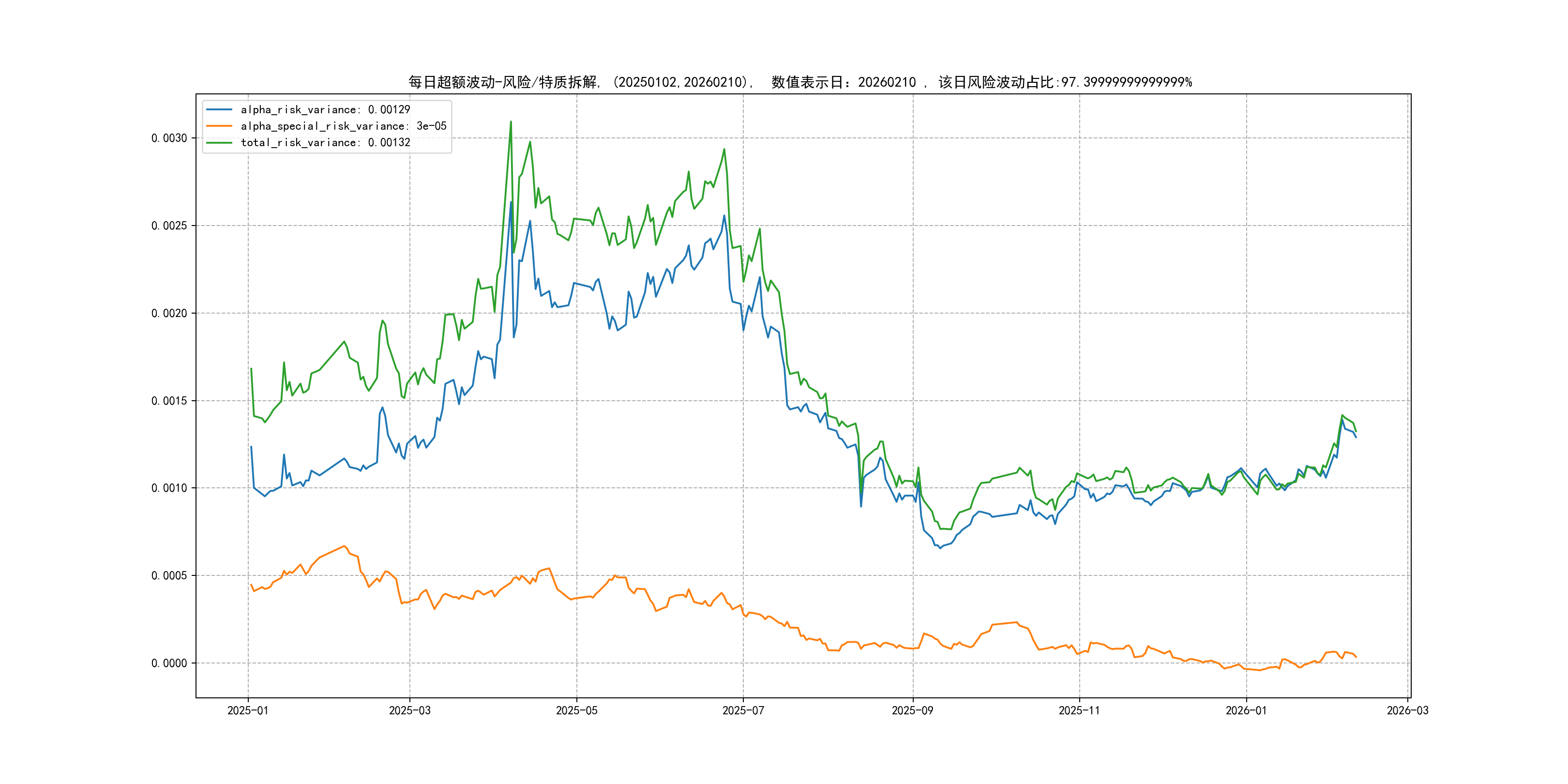Click the 2025-03 x-axis tick label

409,710
